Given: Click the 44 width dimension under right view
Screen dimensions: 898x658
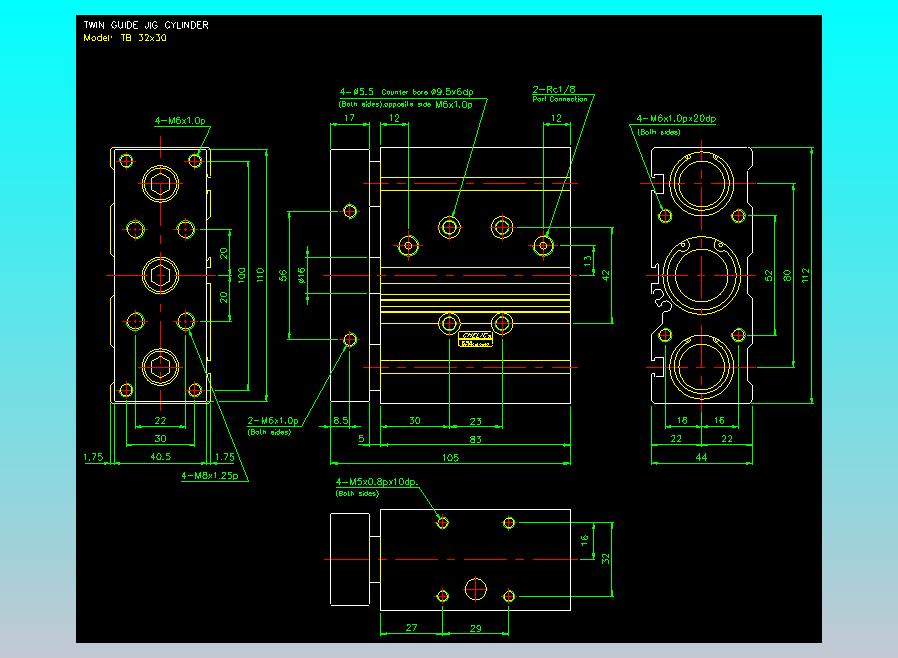Looking at the screenshot, I should (x=701, y=457).
